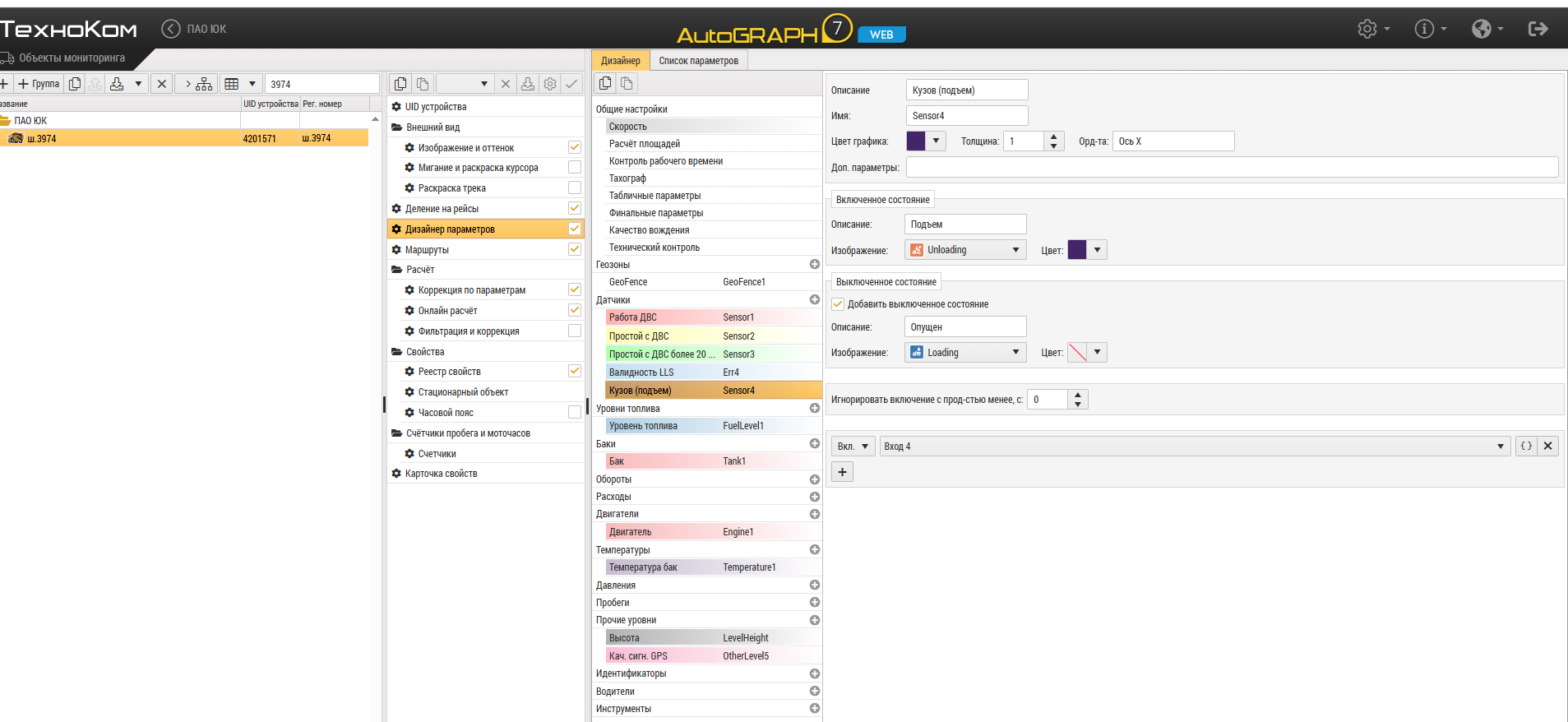Open the info menu in header
This screenshot has width=1568, height=722.
tap(1430, 29)
